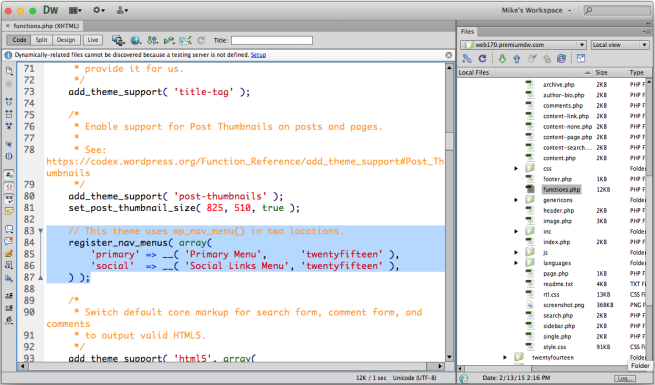Open the Local view dropdown
This screenshot has width=655, height=385.
(620, 45)
